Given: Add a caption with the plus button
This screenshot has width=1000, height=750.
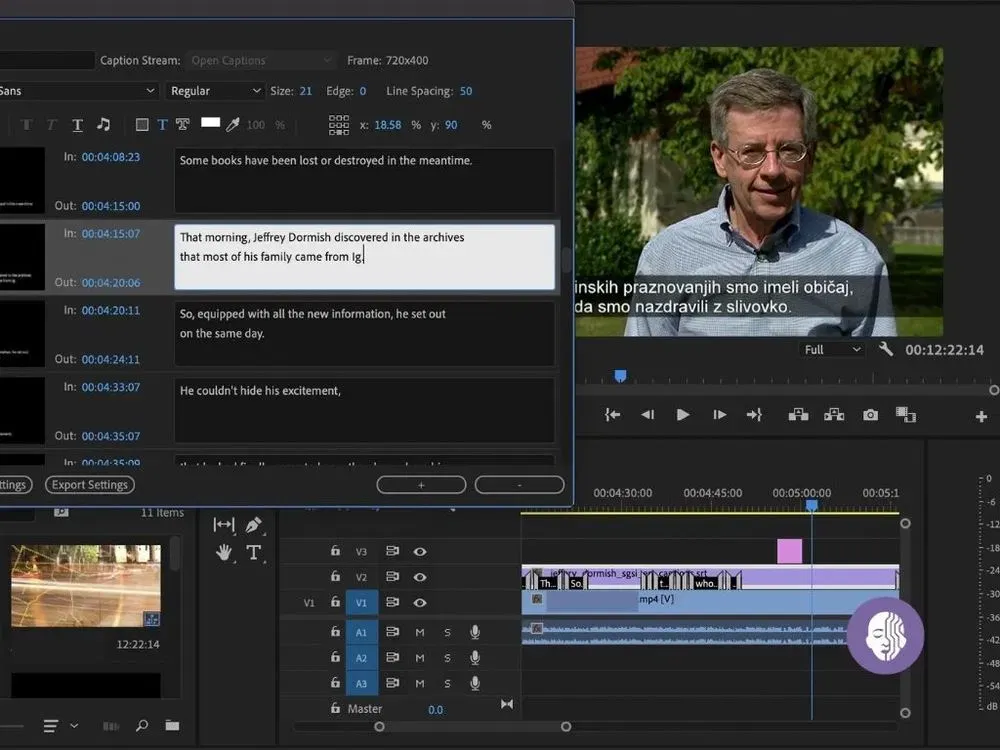Looking at the screenshot, I should [421, 485].
